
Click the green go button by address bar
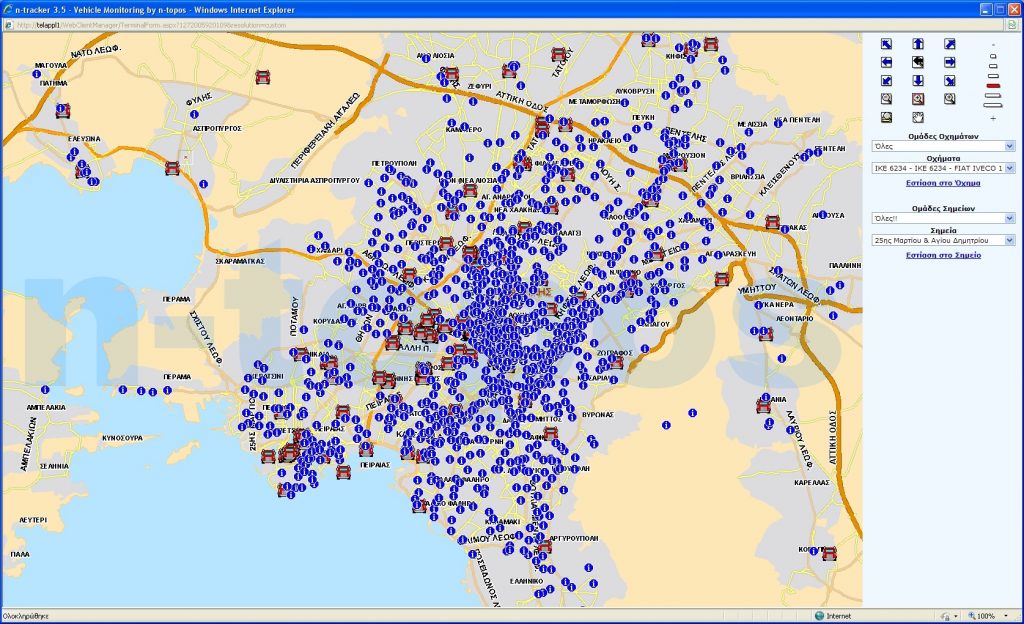1012,25
